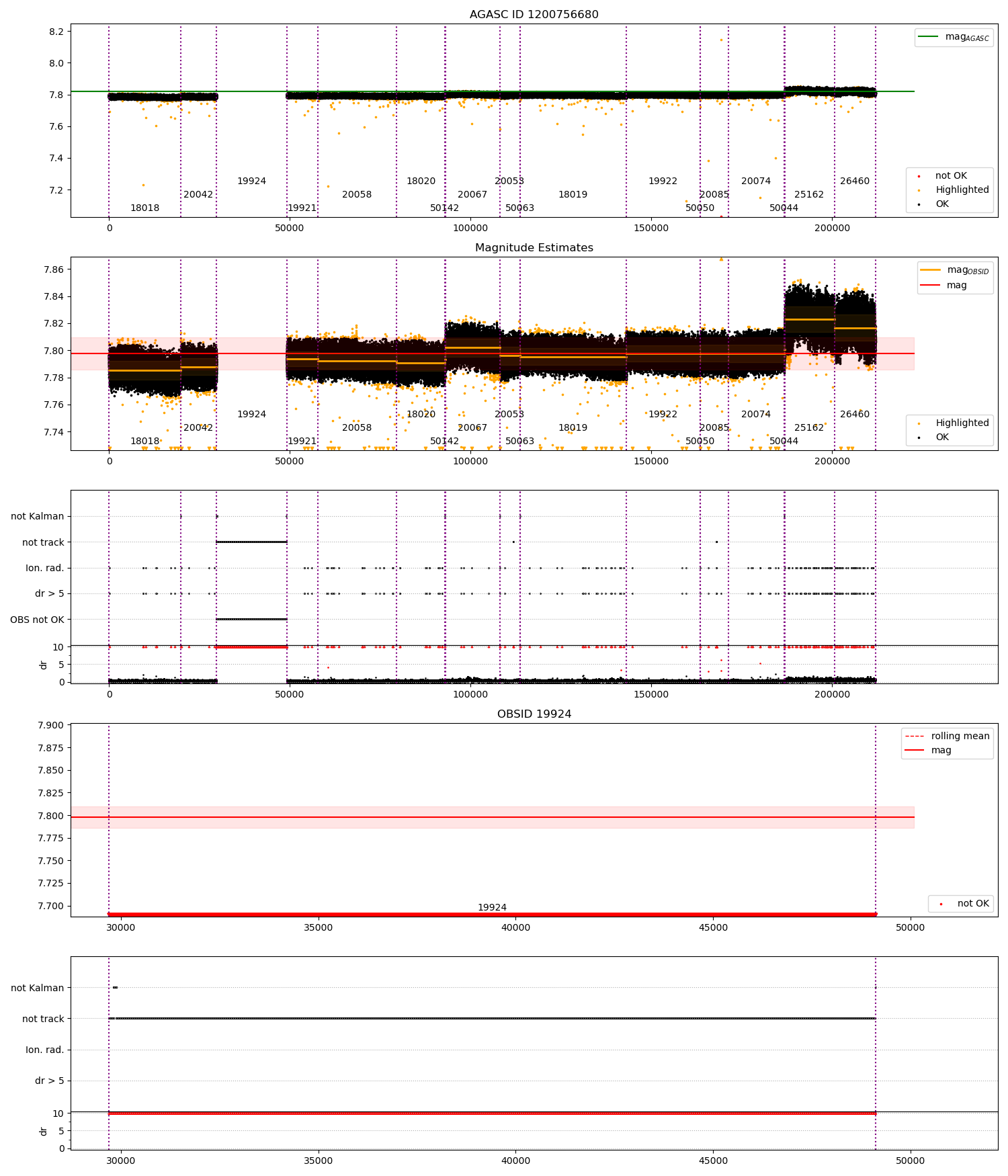Screen dimensions: 1008x1176
Task: Click the 19924 label in the OBSID 19924 panel
Action: click(492, 908)
